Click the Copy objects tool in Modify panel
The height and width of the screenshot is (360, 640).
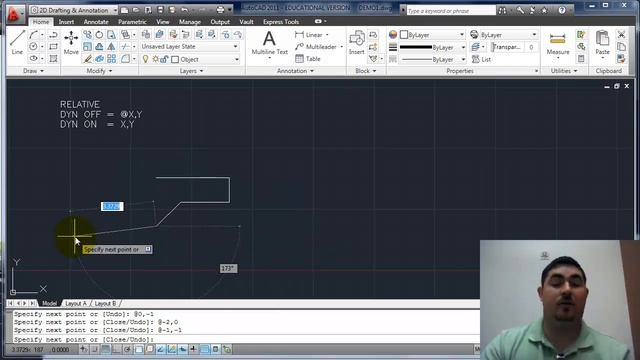(87, 35)
